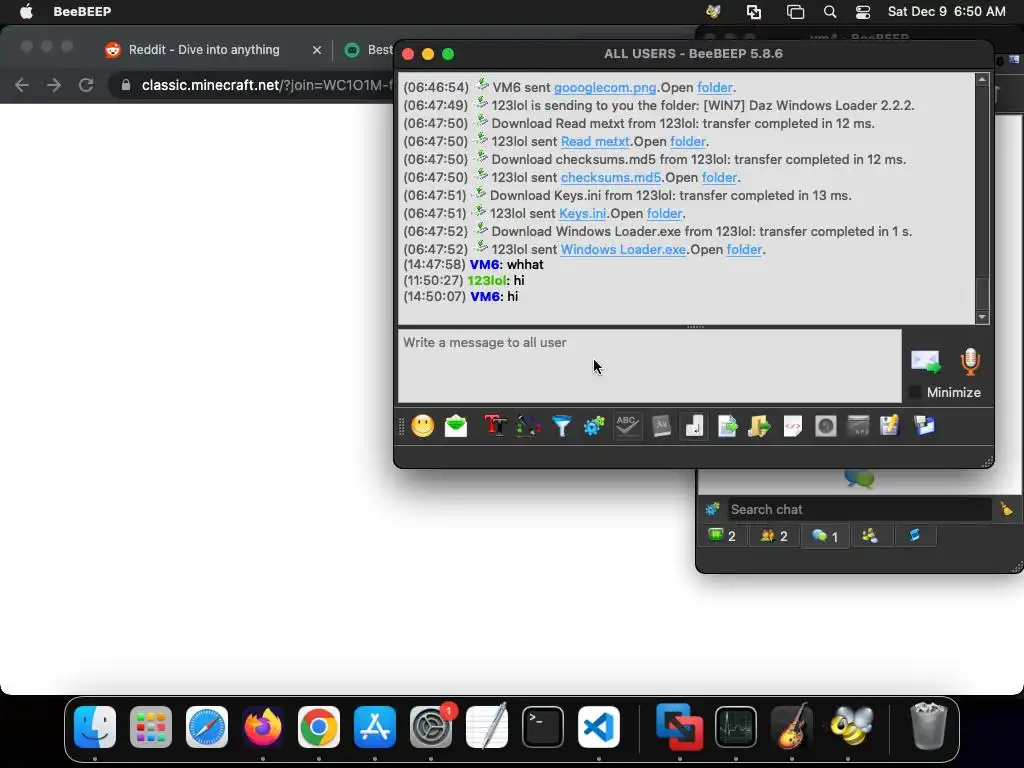
Task: Click the chat scrollbar up arrow
Action: 982,80
